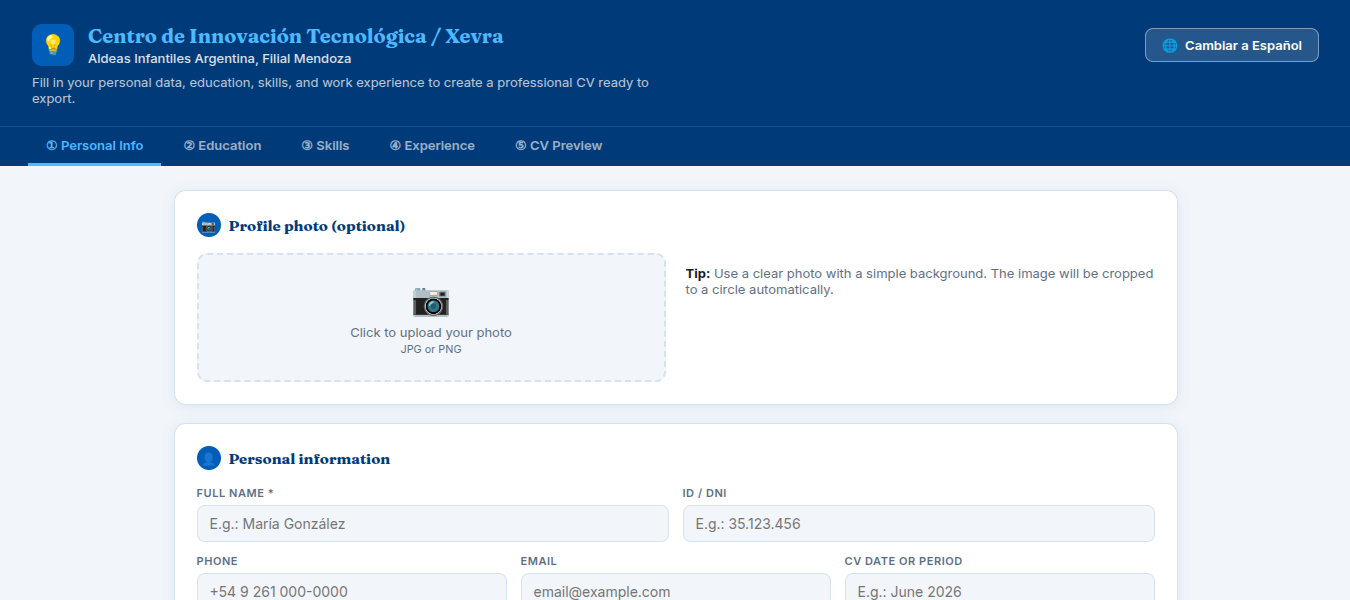Screen dimensions: 1350x600
Task: Click the 'Click to upload your photo' text
Action: (431, 333)
